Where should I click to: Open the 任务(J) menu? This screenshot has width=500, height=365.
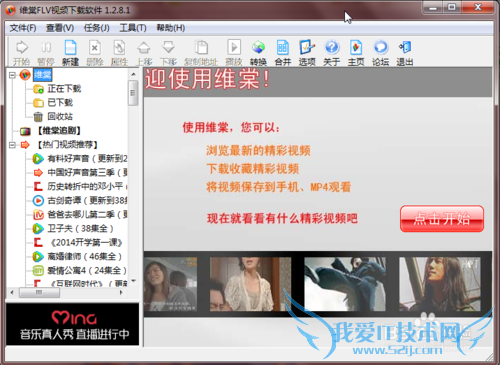coord(97,28)
